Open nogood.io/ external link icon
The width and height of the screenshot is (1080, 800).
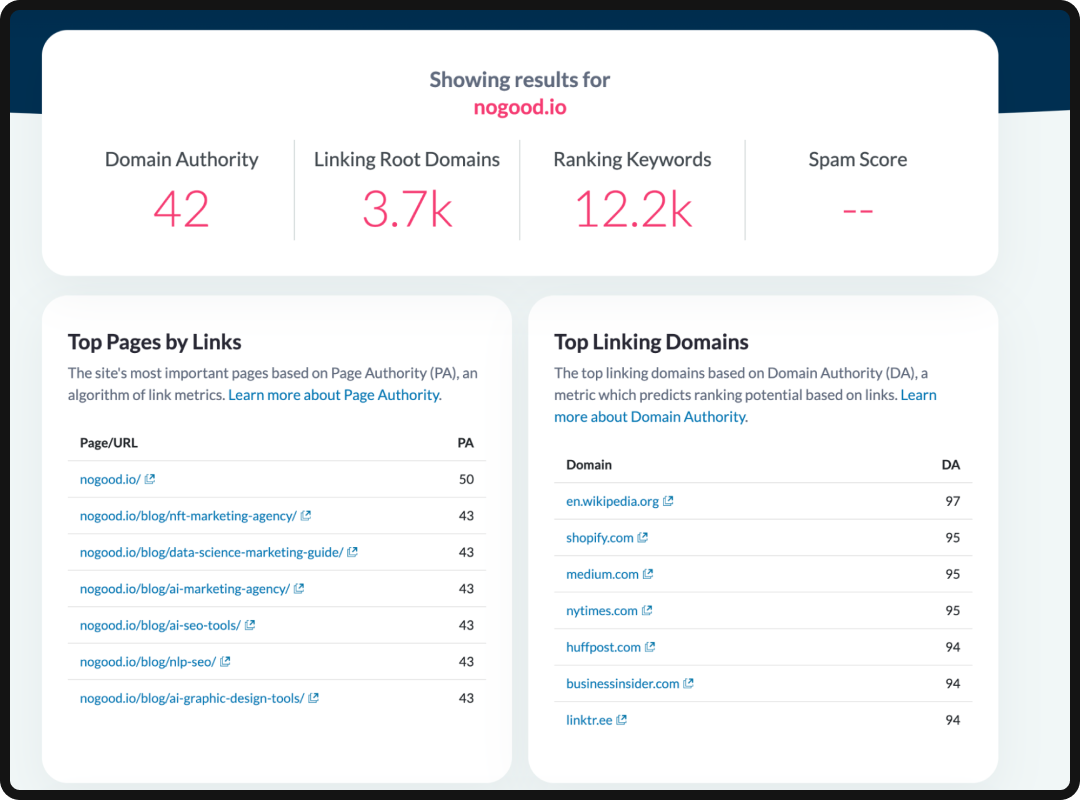(x=149, y=478)
